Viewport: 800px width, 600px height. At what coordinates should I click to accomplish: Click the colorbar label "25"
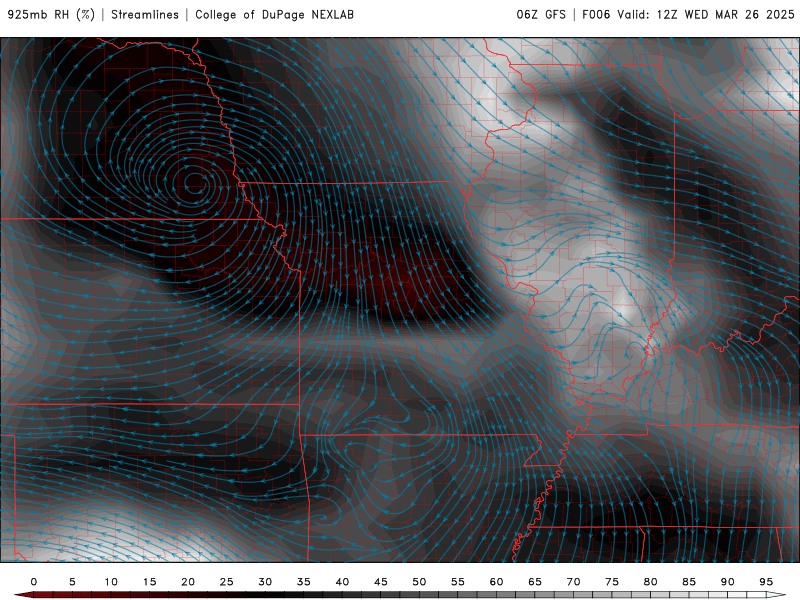227,582
